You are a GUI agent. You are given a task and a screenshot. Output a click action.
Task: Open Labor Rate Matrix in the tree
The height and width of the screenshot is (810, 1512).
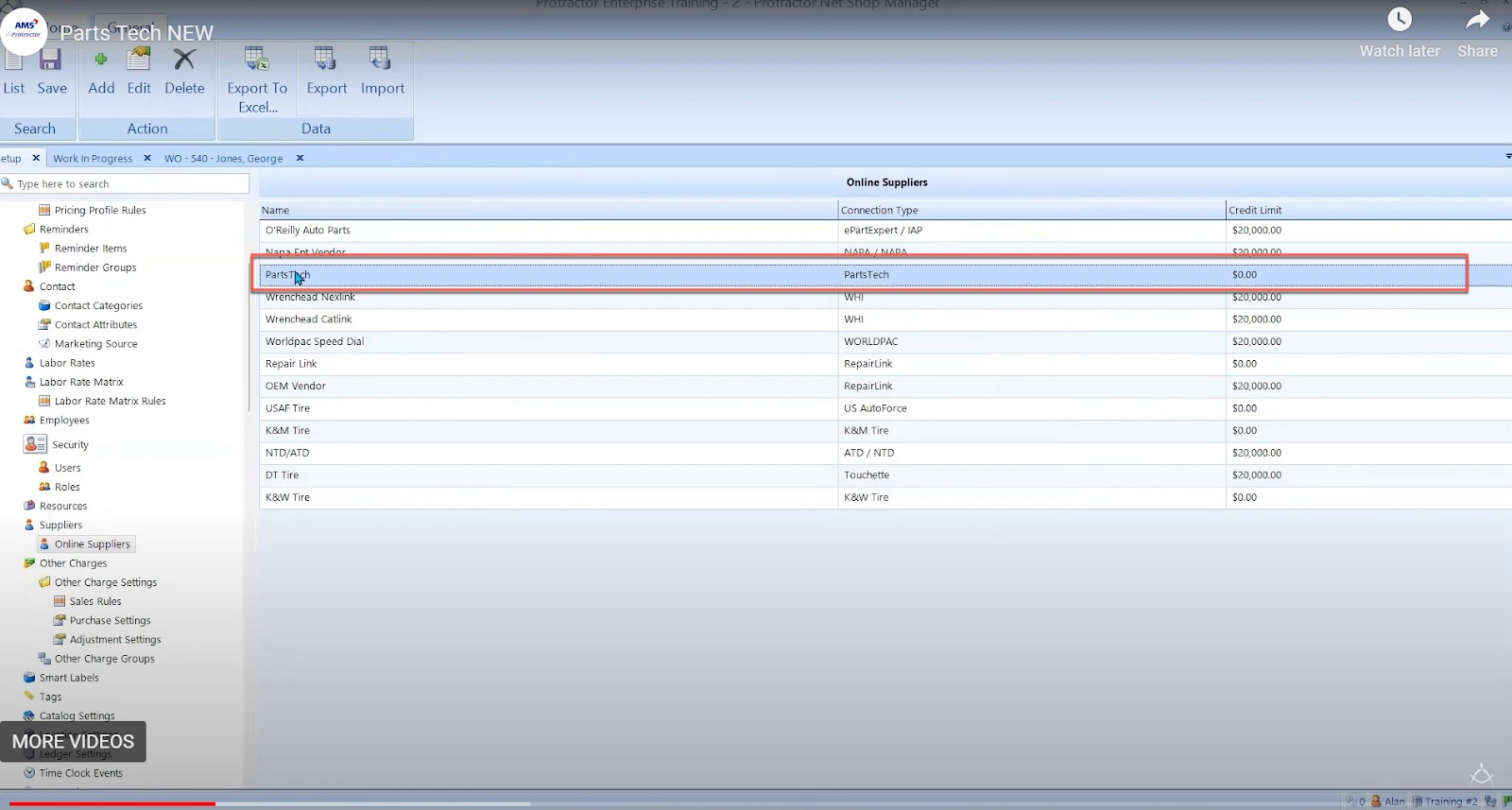pyautogui.click(x=81, y=382)
